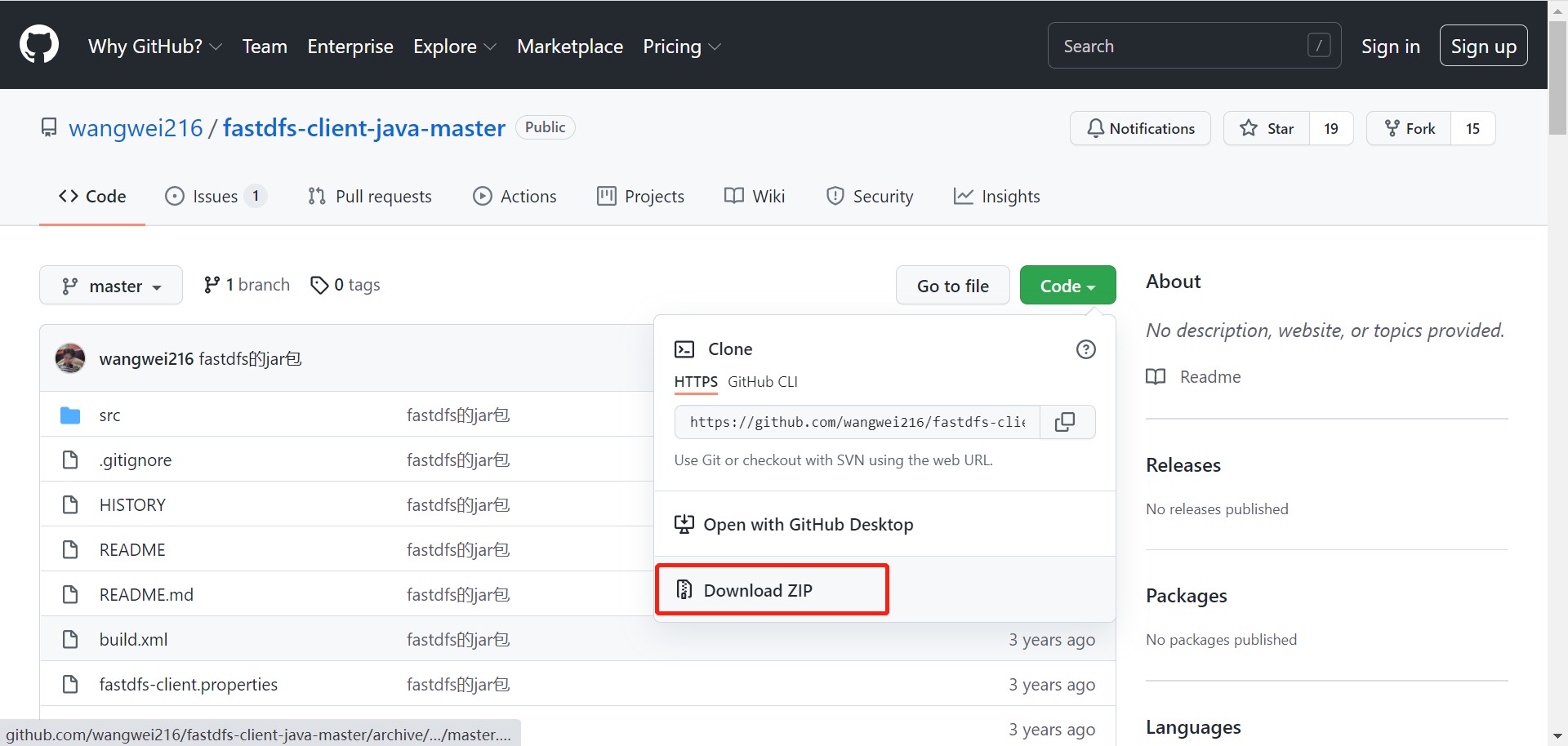Select the GitHub CLI clone tab

pyautogui.click(x=763, y=382)
